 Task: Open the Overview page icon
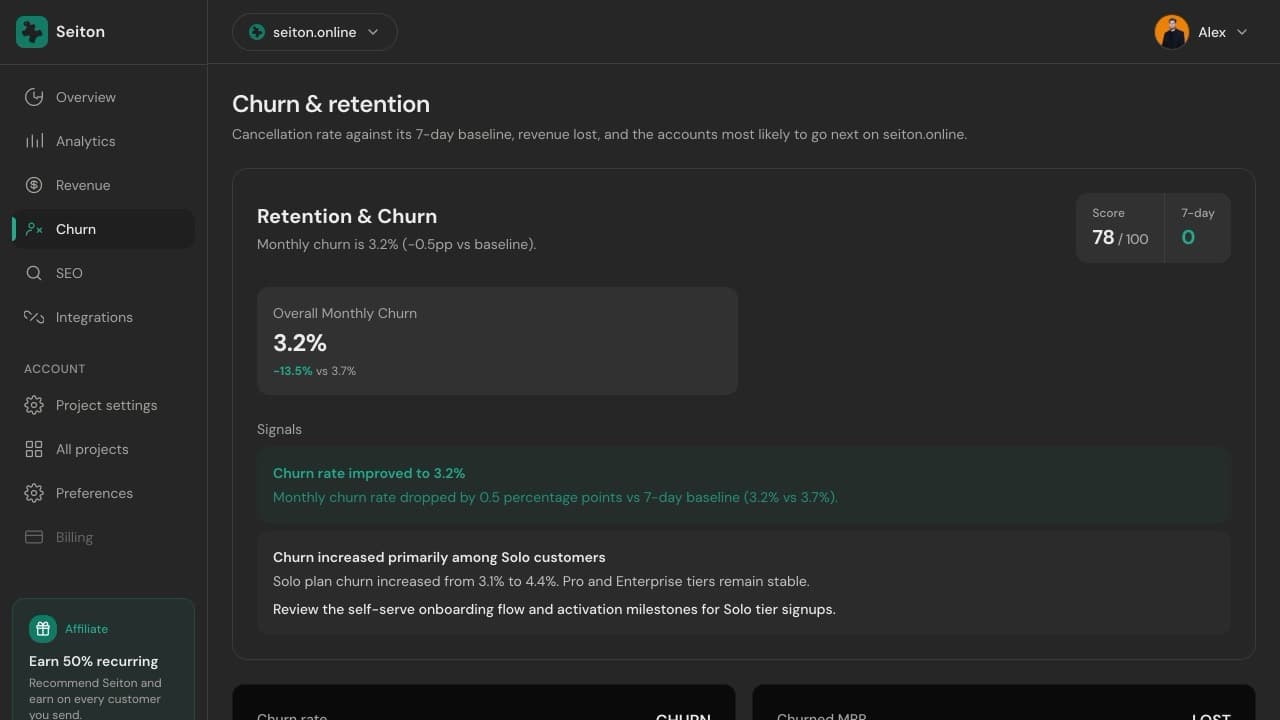point(34,97)
